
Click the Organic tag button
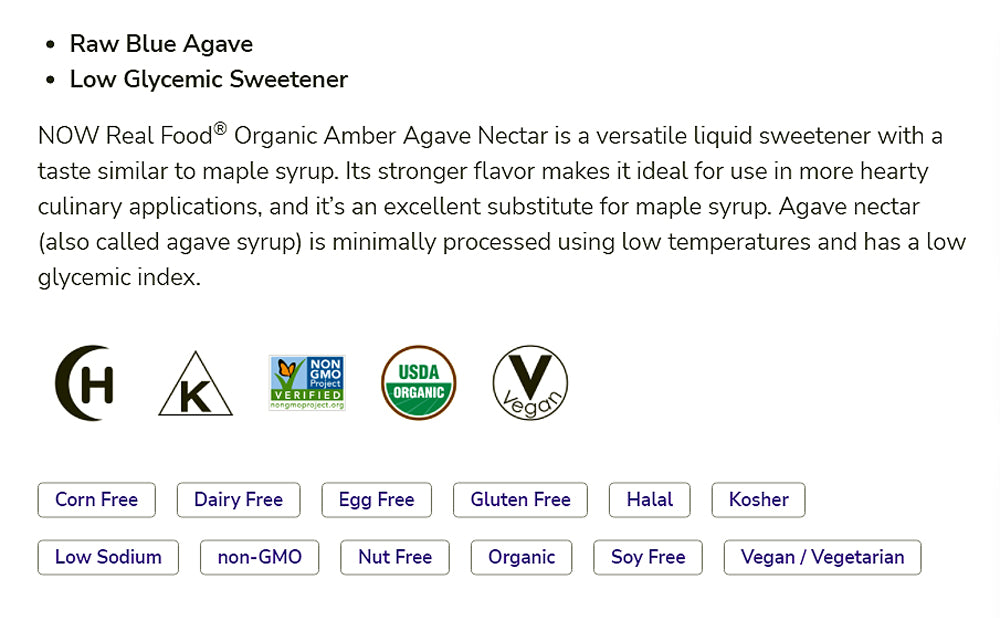521,557
